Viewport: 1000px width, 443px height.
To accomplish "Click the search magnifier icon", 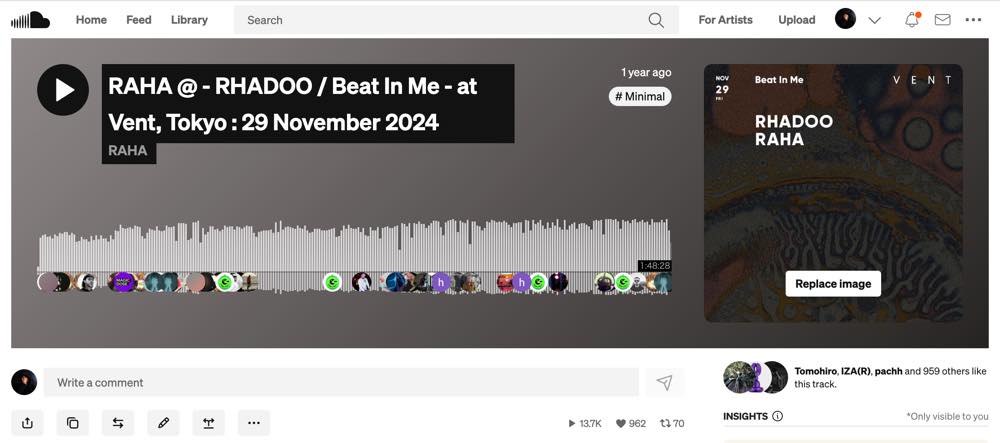I will pyautogui.click(x=656, y=20).
